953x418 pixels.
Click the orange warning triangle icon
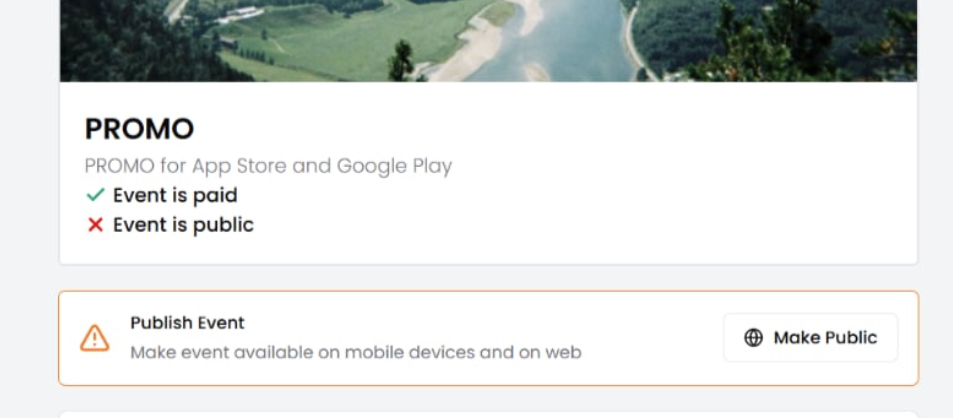click(x=95, y=338)
